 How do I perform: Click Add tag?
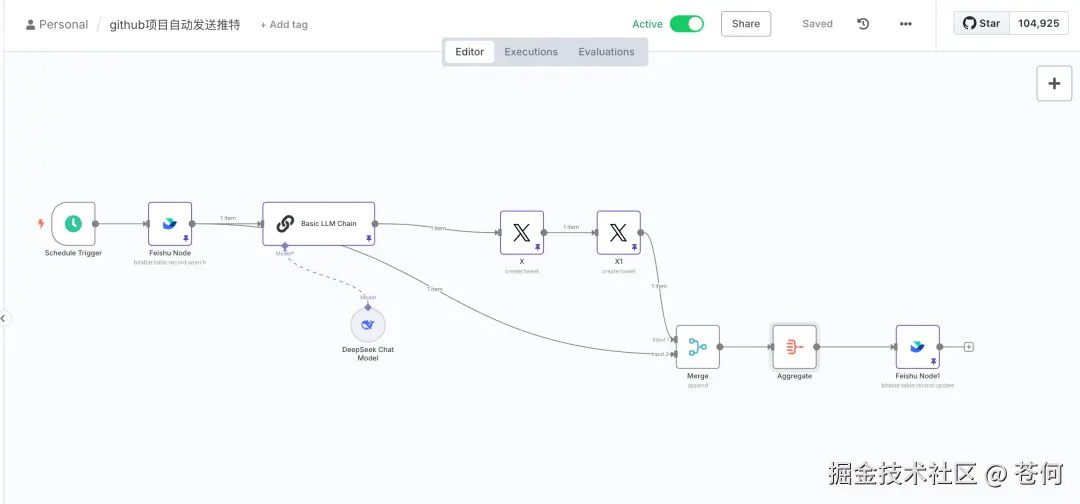(284, 25)
